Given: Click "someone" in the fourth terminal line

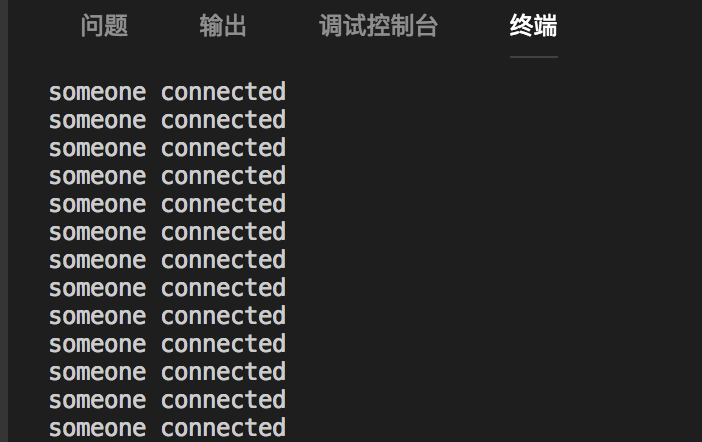Looking at the screenshot, I should (x=97, y=176).
